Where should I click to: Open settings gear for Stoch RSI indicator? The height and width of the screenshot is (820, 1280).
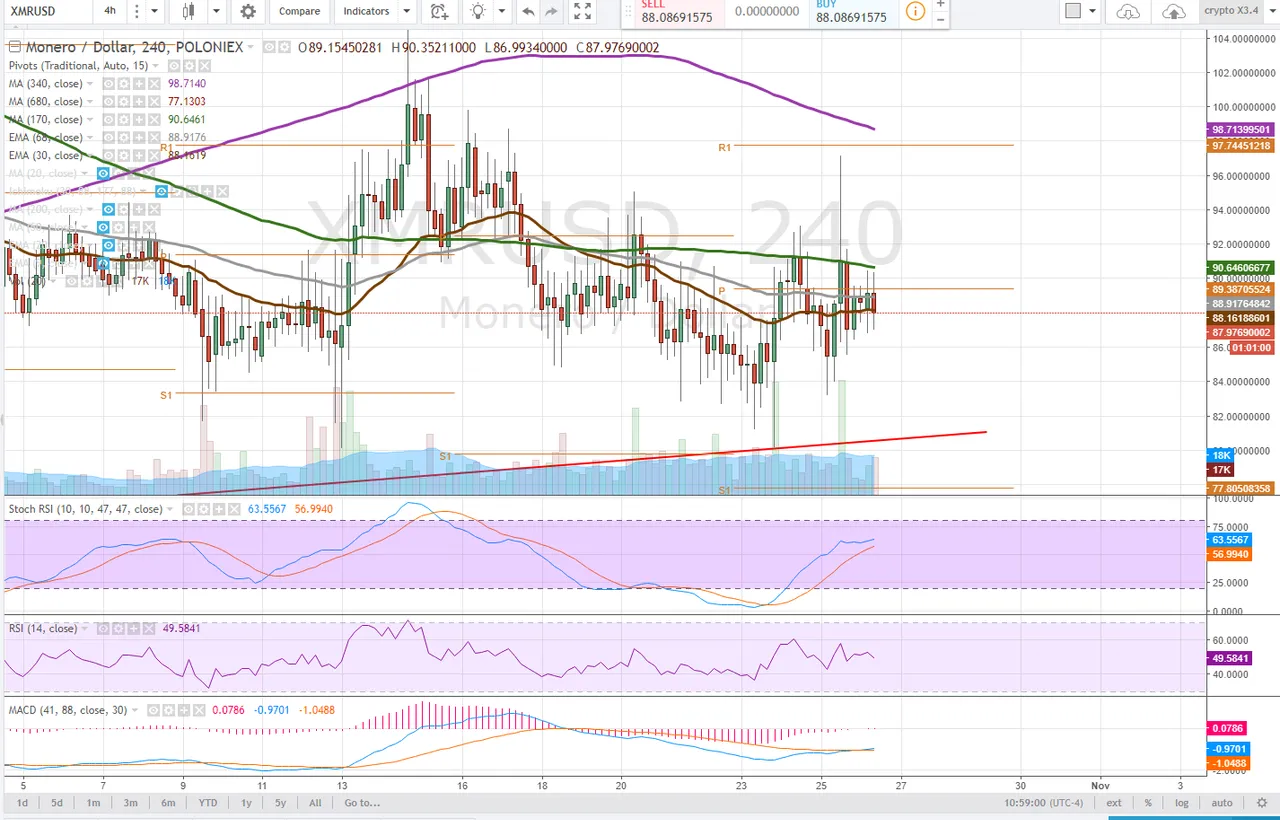tap(204, 509)
